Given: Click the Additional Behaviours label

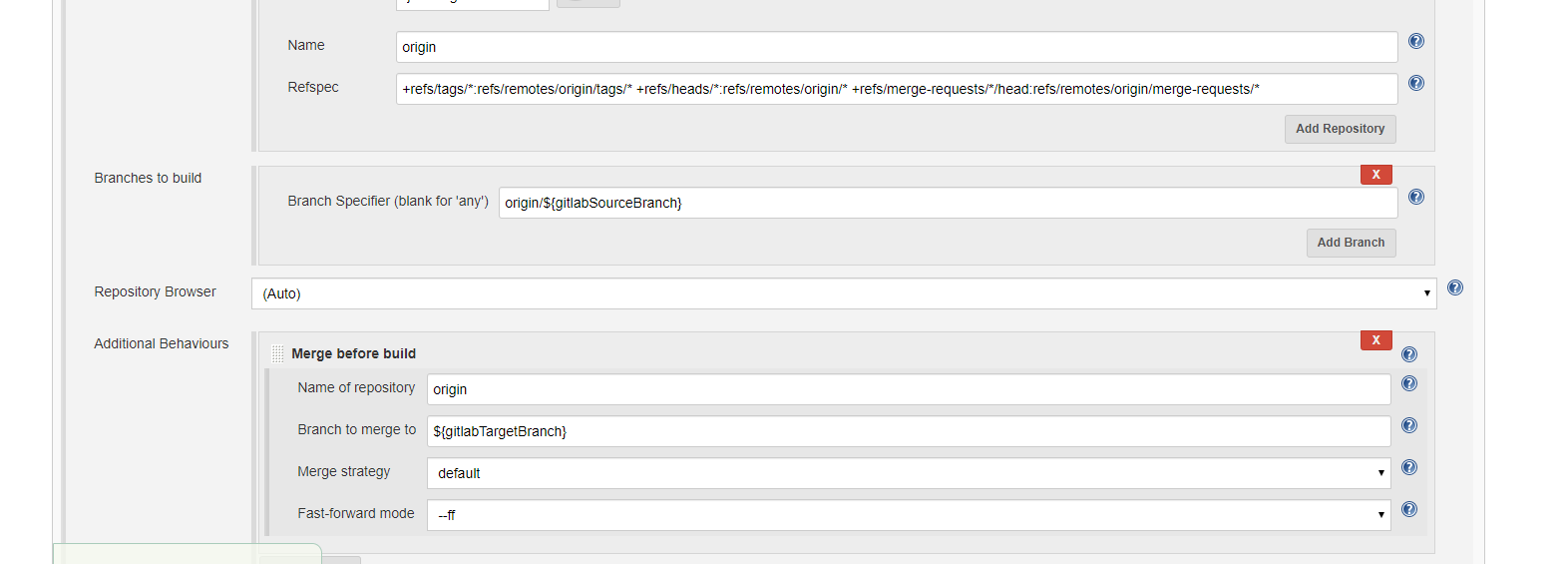Looking at the screenshot, I should [x=162, y=343].
